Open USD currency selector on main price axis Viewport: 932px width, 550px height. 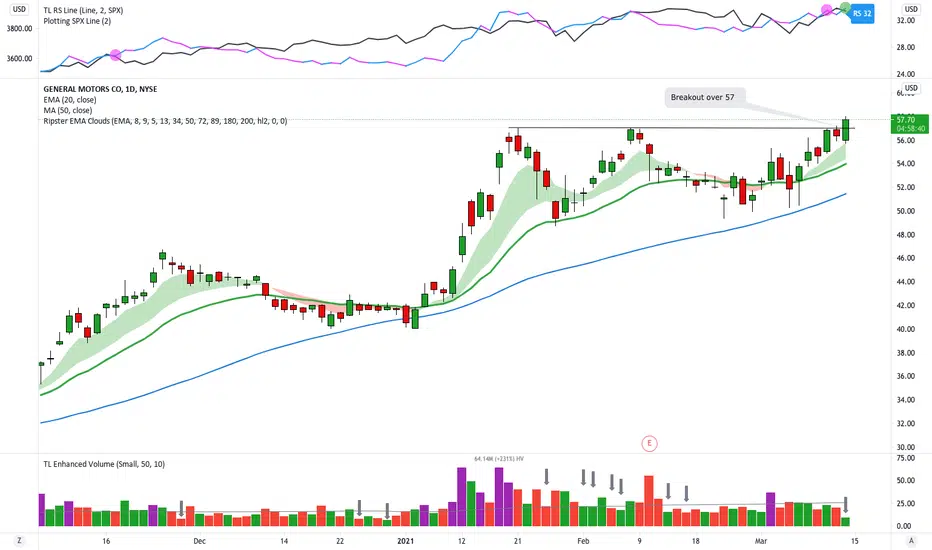911,88
